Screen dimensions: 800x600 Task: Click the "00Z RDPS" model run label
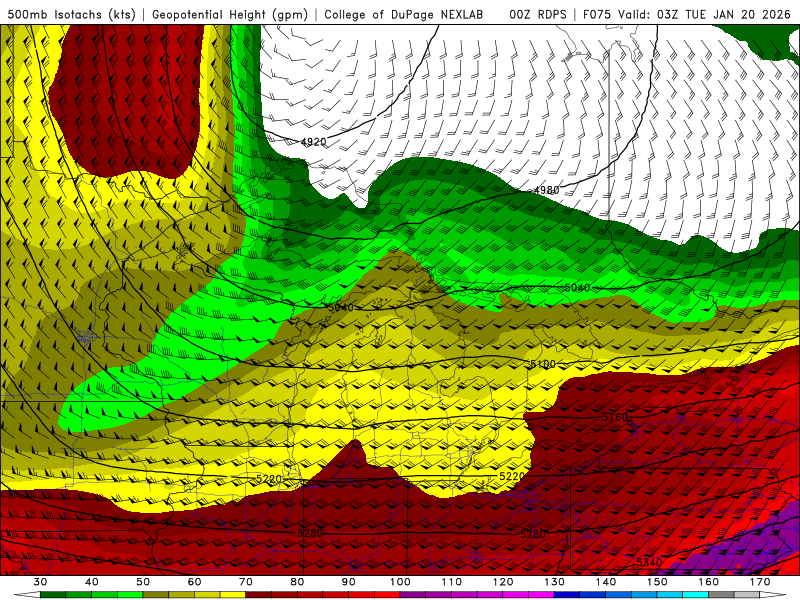[x=537, y=15]
